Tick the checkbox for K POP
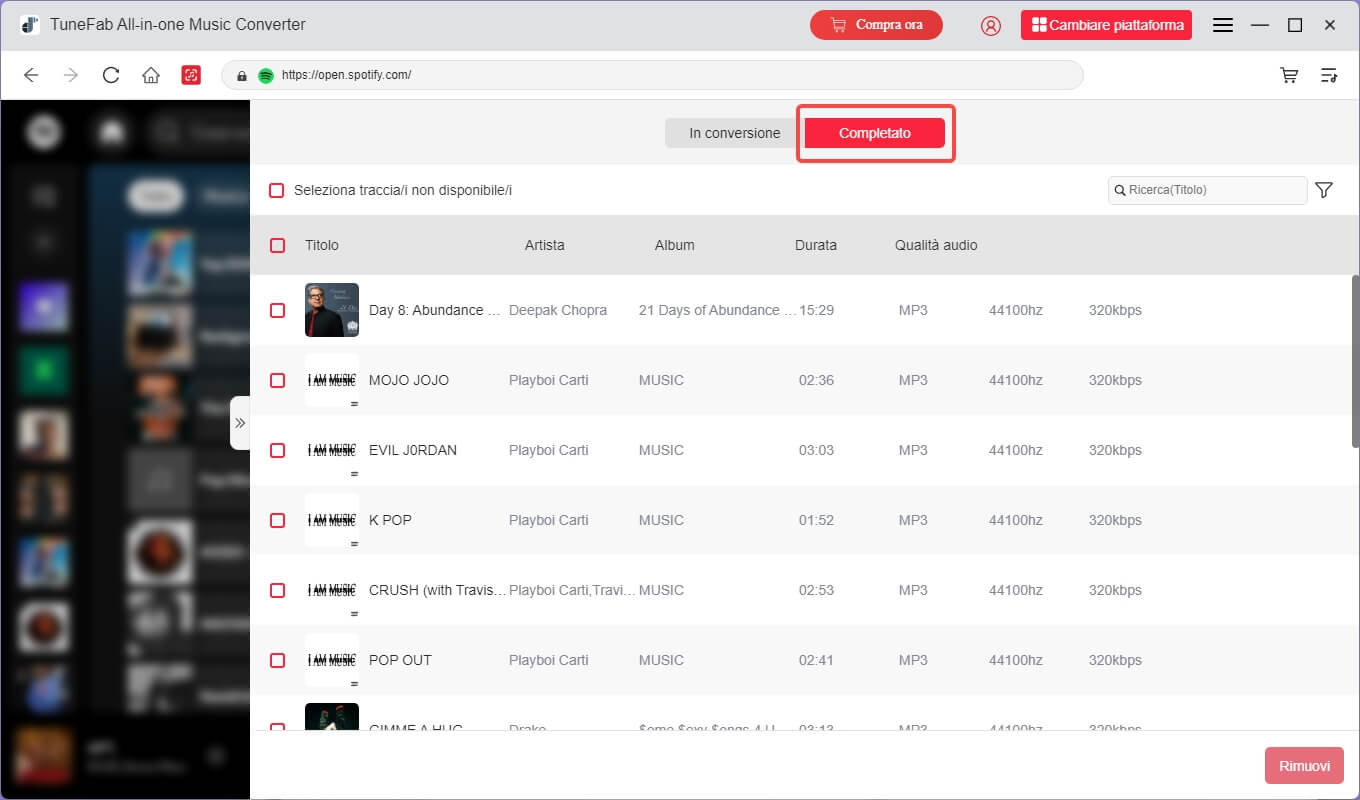Image resolution: width=1360 pixels, height=800 pixels. [x=277, y=520]
